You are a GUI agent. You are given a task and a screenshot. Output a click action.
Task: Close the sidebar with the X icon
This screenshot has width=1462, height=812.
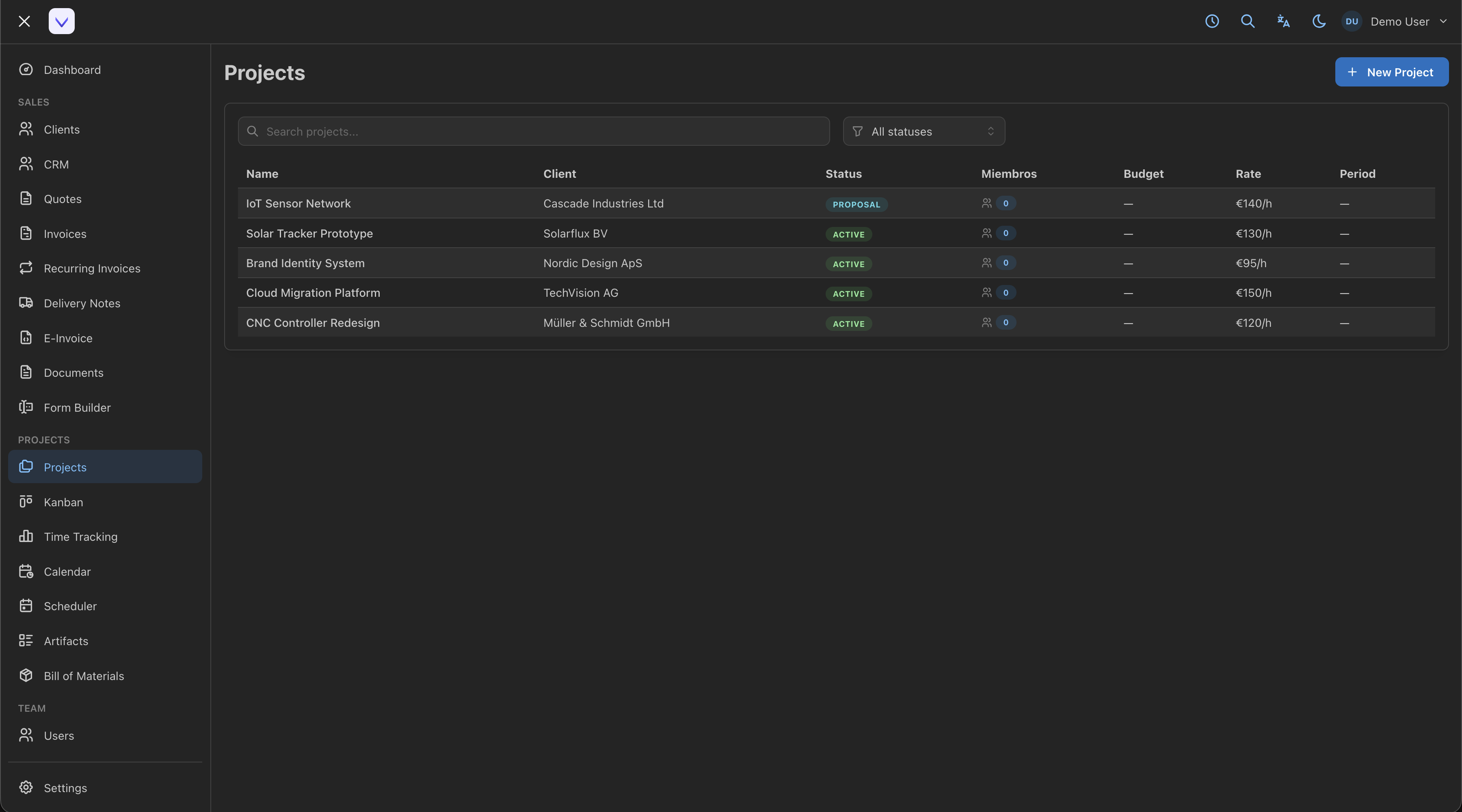pos(24,22)
